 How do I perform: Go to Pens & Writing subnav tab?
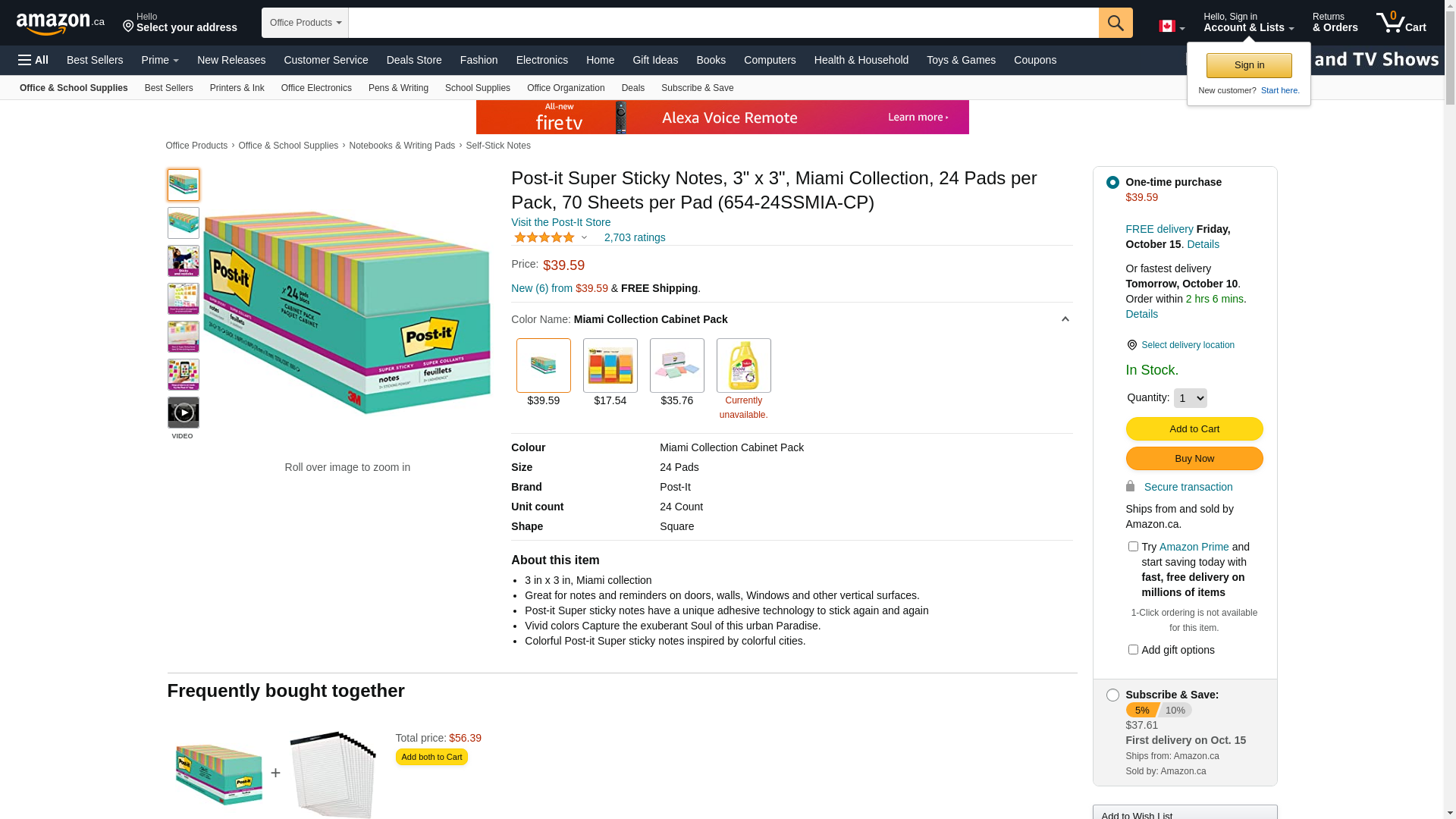[x=398, y=88]
